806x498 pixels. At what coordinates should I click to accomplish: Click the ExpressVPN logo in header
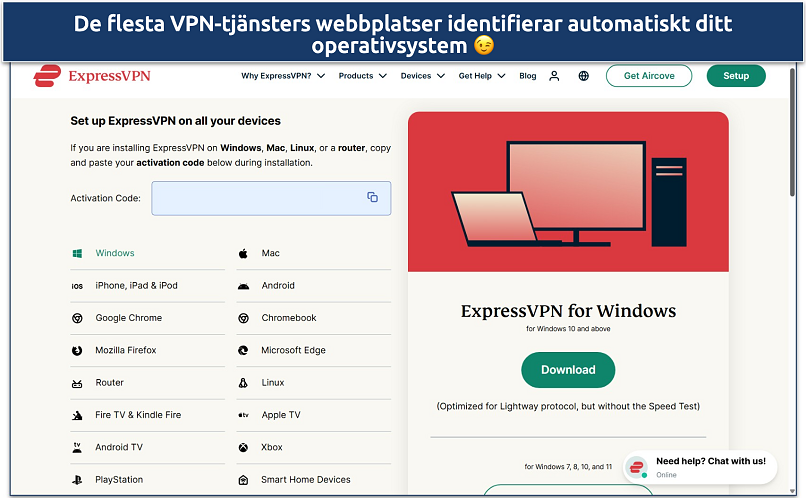[x=92, y=76]
